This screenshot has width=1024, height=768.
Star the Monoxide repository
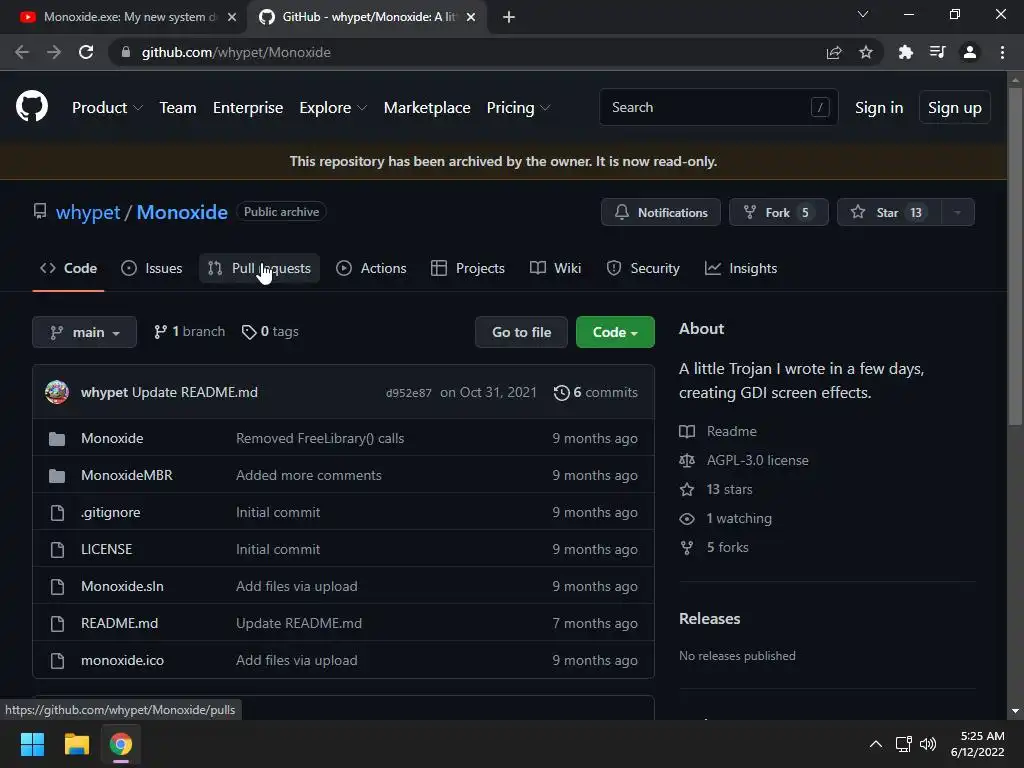[x=889, y=212]
